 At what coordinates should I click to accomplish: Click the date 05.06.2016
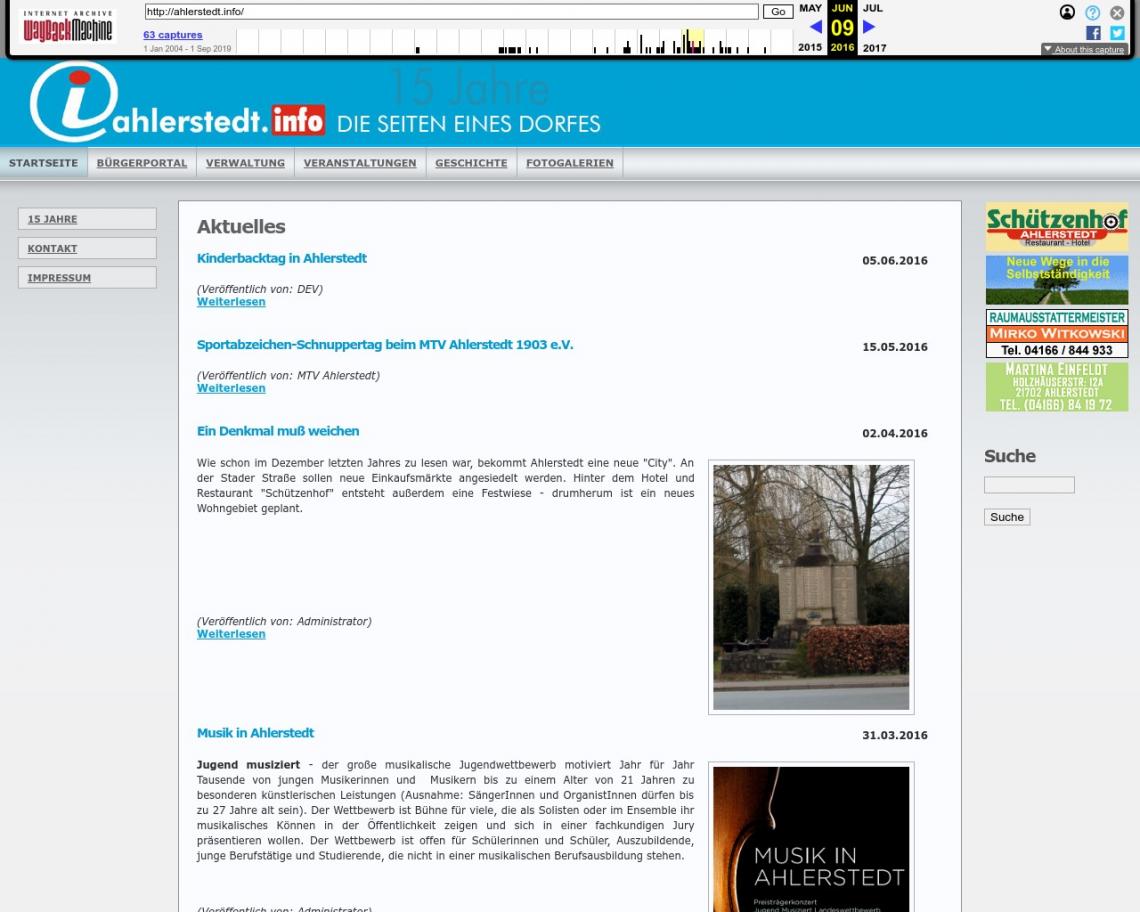click(x=894, y=260)
